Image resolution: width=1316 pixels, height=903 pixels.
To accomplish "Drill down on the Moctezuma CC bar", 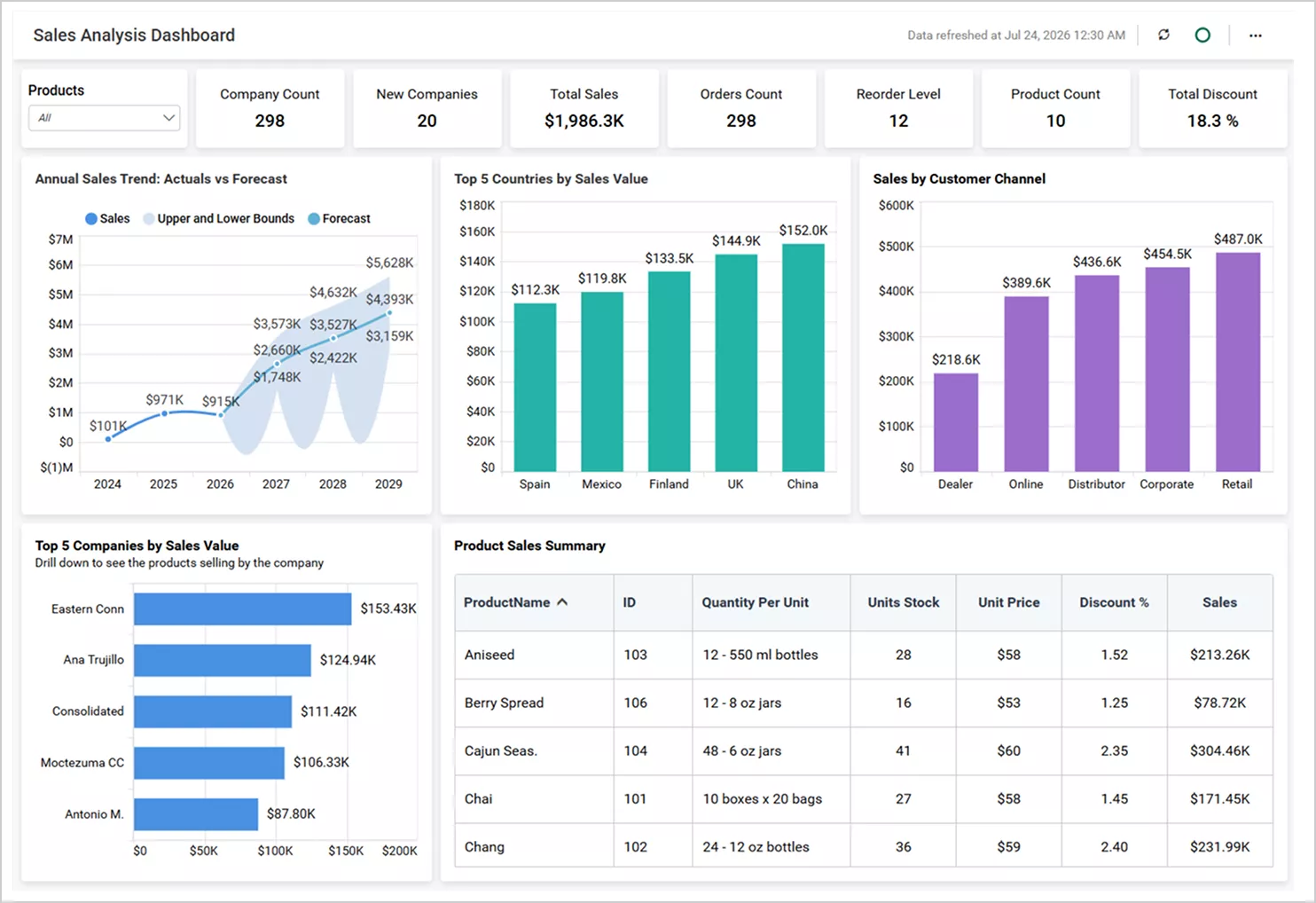I will (x=209, y=763).
